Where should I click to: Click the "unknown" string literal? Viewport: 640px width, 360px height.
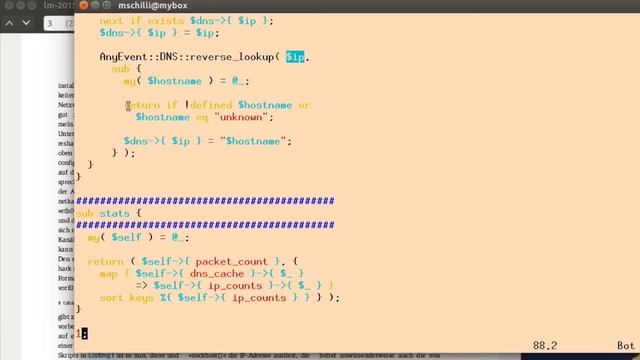(x=241, y=117)
